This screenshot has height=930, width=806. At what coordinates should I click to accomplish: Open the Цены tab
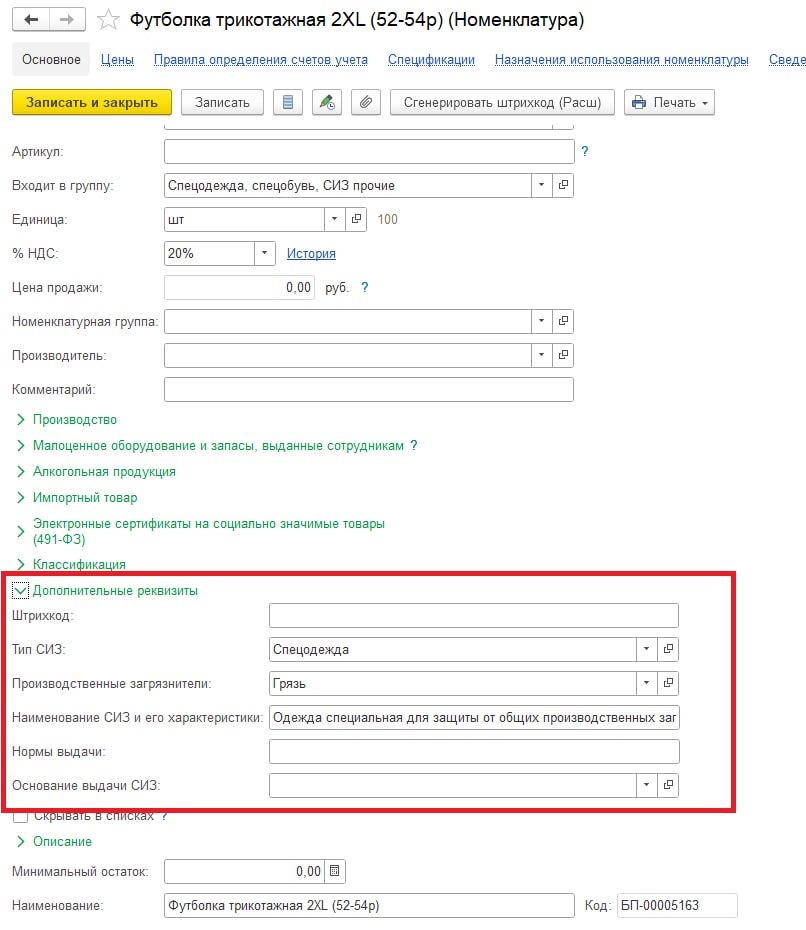(117, 60)
